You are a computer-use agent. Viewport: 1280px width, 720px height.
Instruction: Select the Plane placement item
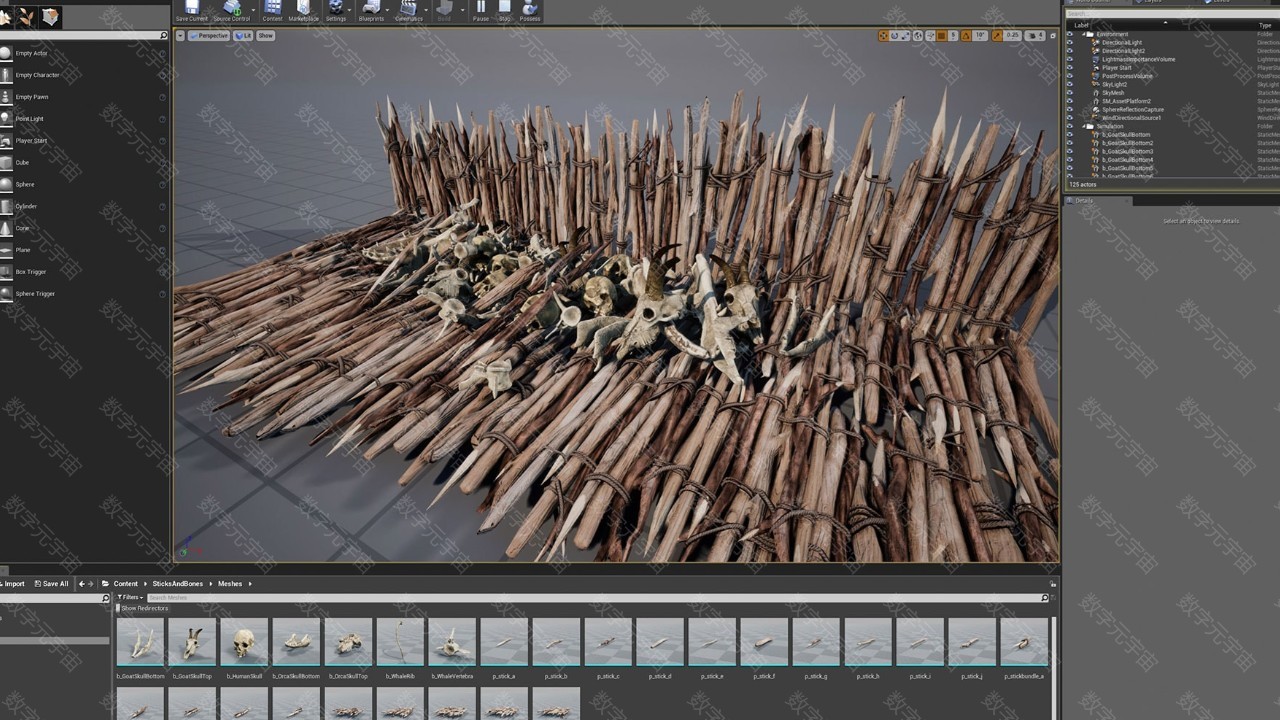[x=84, y=250]
